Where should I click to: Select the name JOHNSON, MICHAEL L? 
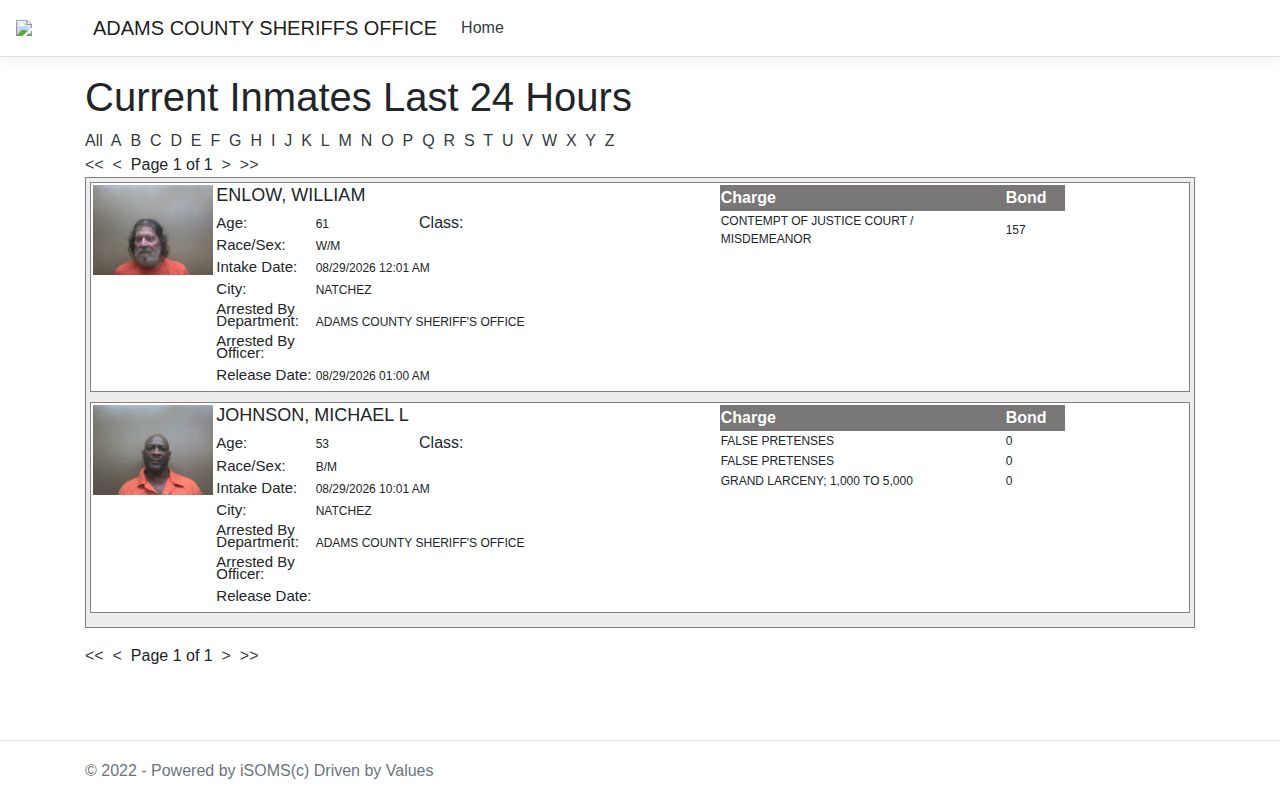pos(312,415)
